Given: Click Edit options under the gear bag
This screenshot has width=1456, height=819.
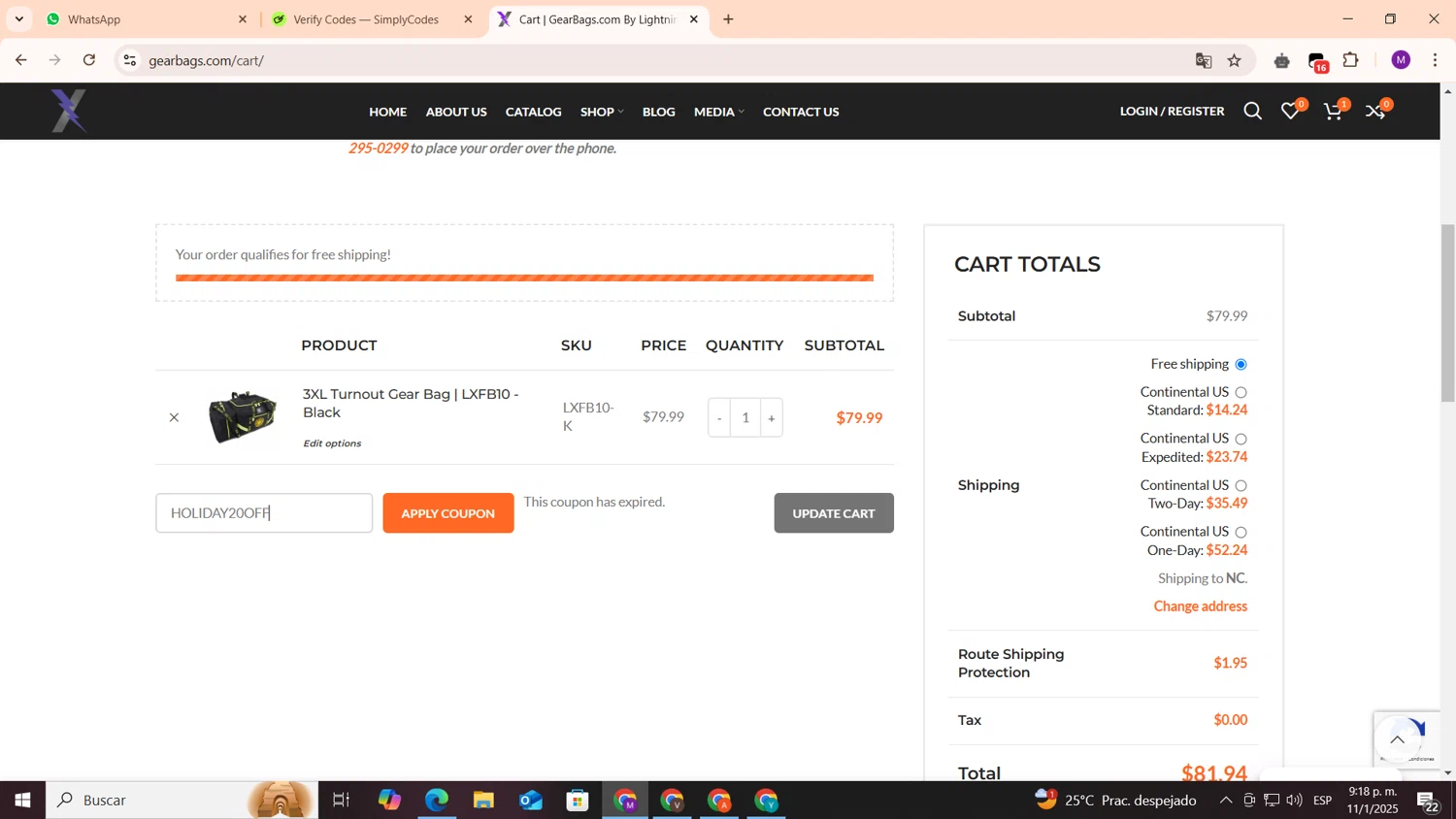Looking at the screenshot, I should click(x=332, y=443).
